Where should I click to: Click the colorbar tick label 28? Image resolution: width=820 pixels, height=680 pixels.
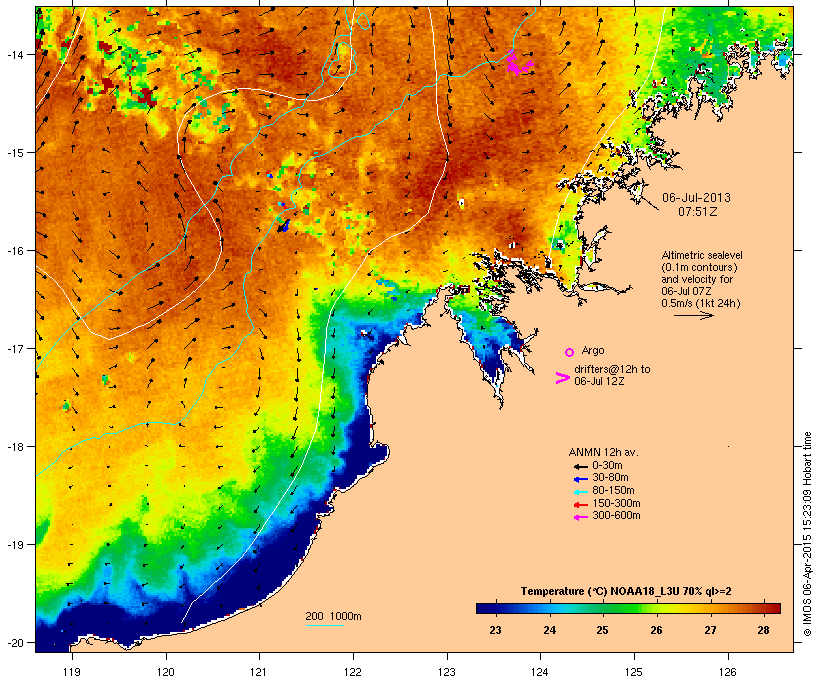point(764,630)
